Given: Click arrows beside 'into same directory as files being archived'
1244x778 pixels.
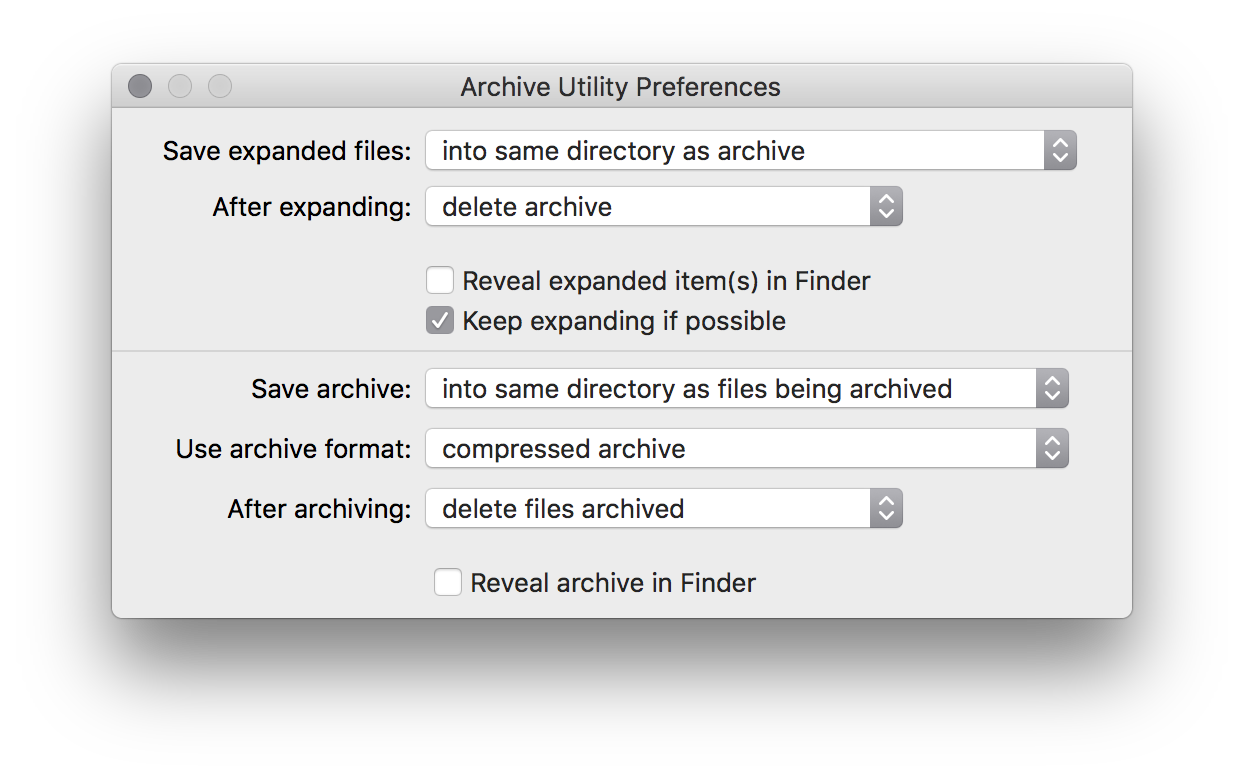Looking at the screenshot, I should tap(1052, 388).
